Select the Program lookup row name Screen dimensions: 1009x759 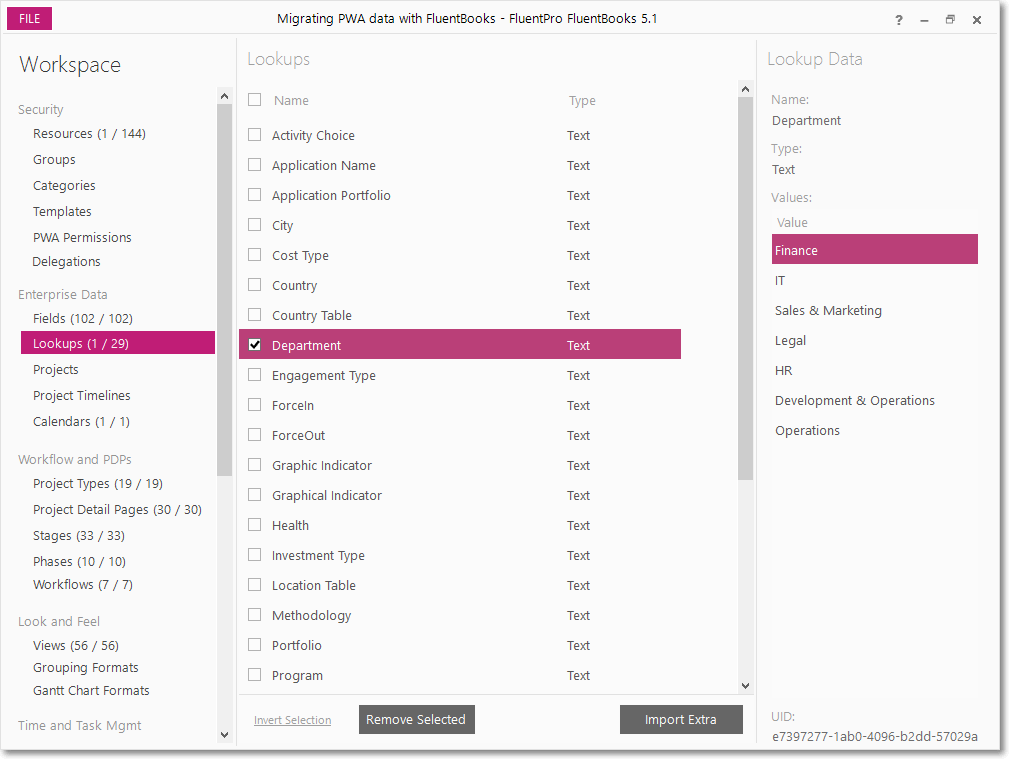point(297,676)
